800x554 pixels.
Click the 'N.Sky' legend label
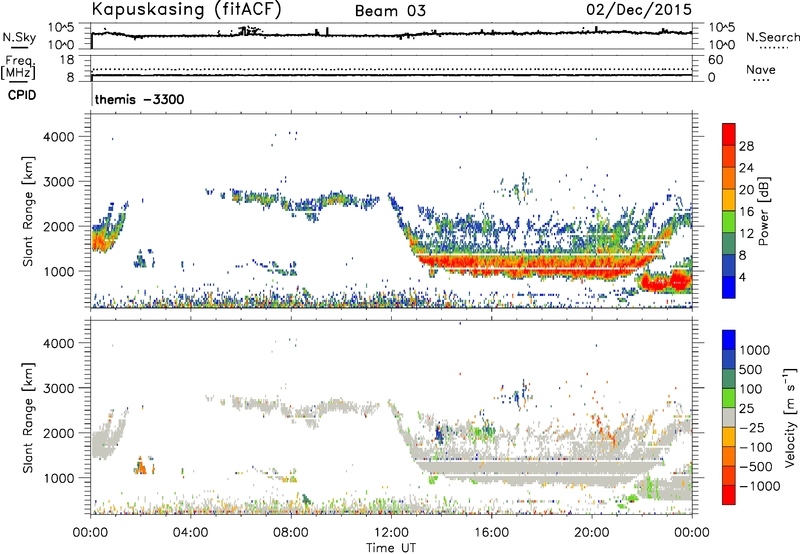coord(19,37)
